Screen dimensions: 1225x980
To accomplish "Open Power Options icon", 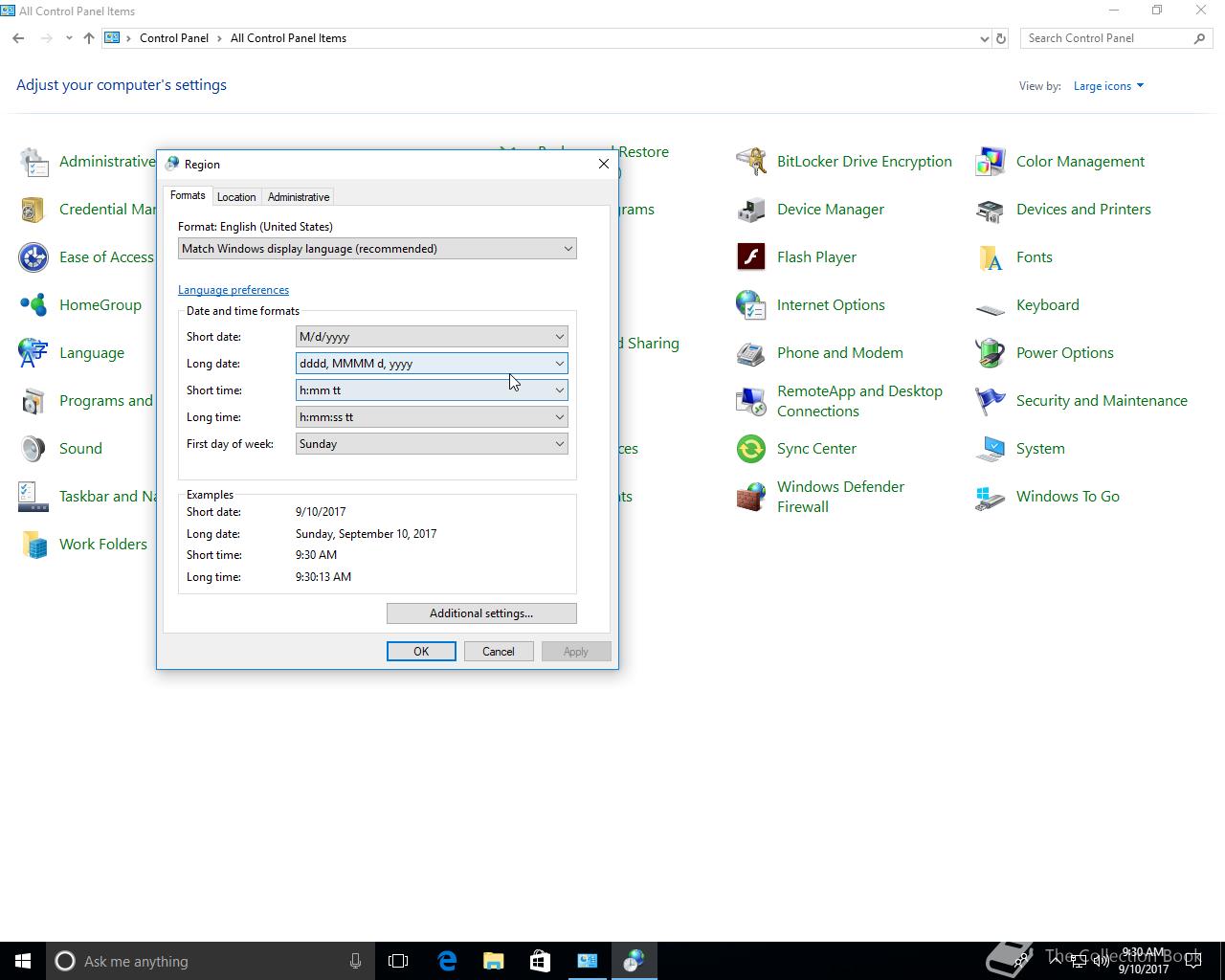I will (x=991, y=353).
